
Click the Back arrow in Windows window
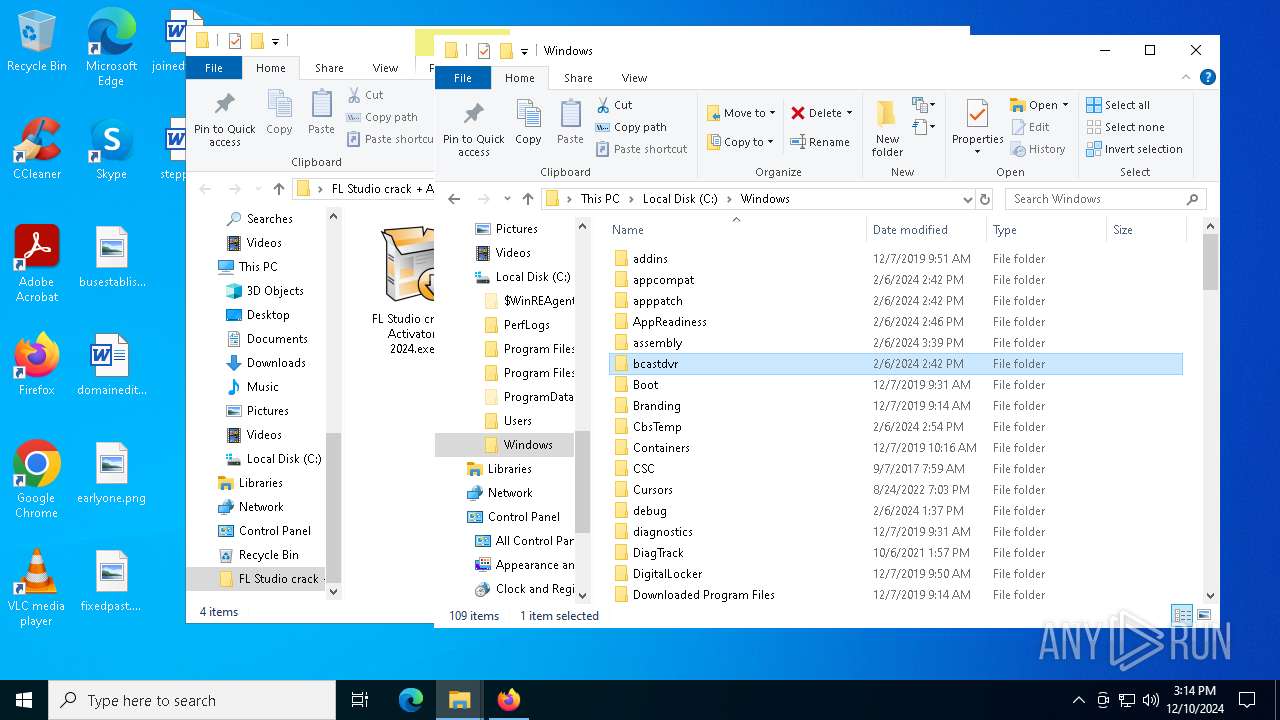(x=454, y=199)
